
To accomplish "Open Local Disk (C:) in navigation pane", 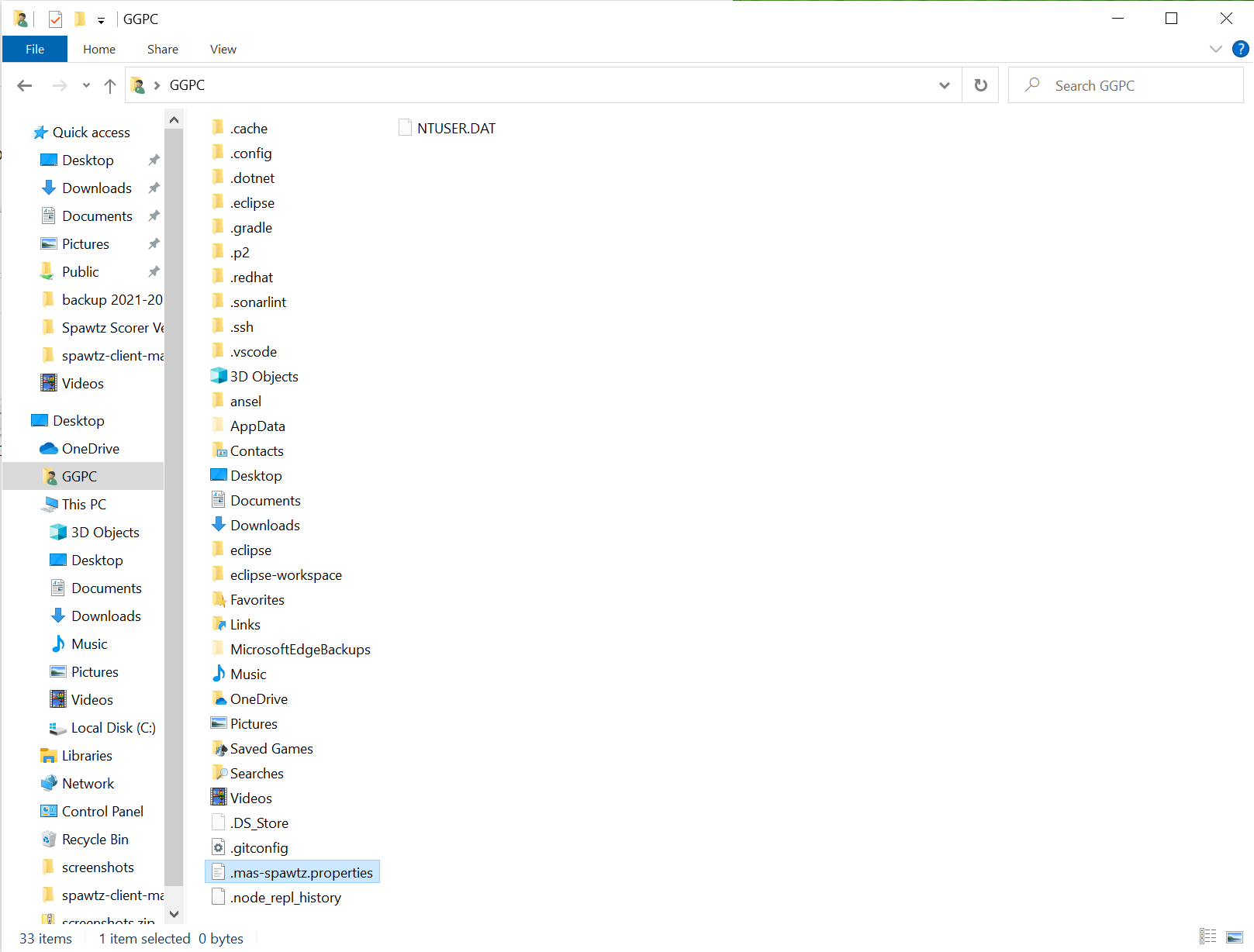I will pos(113,728).
